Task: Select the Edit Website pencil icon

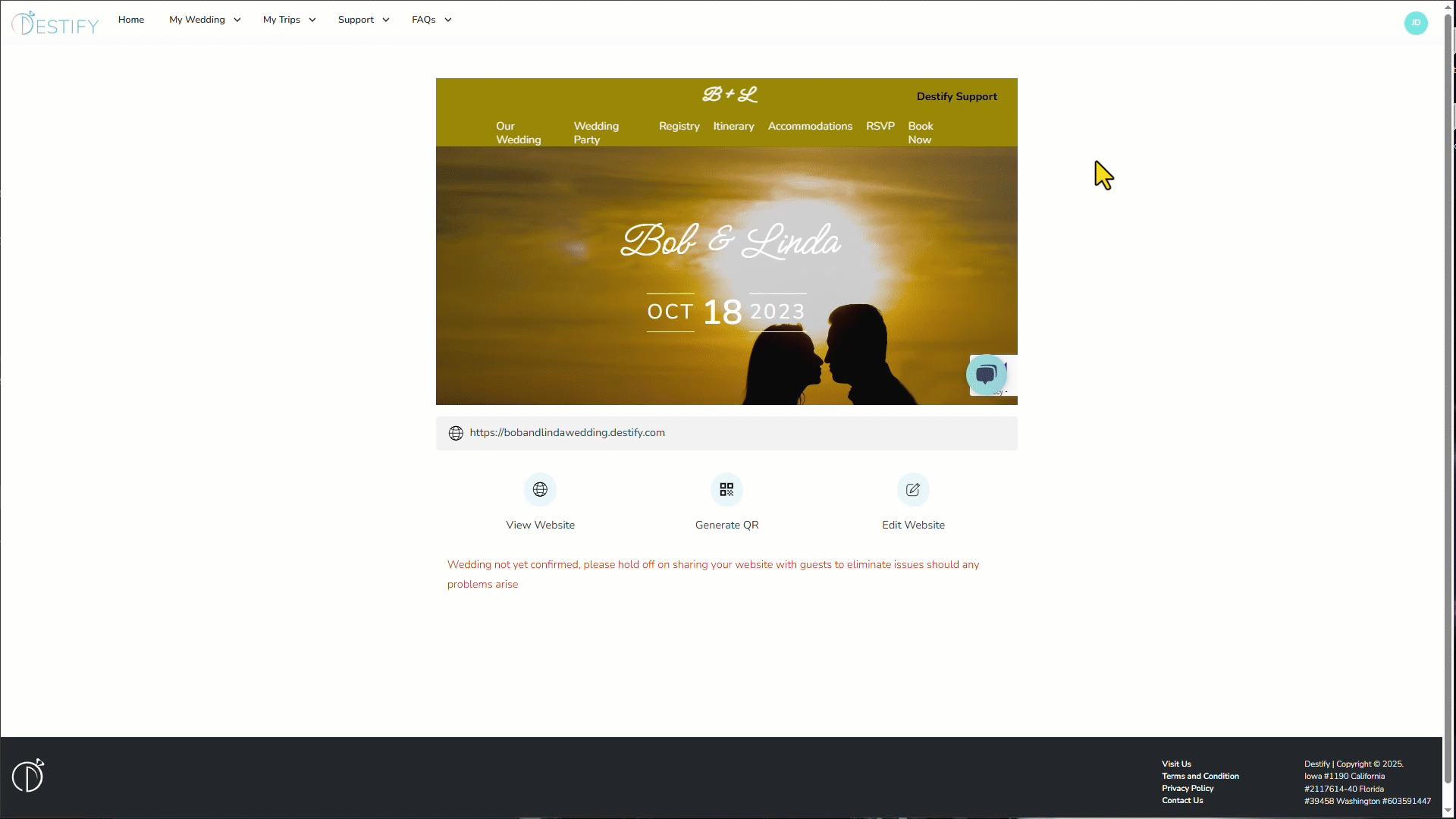Action: point(913,489)
